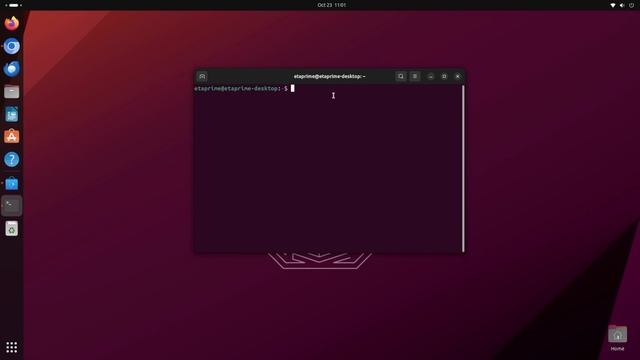The width and height of the screenshot is (640, 360).
Task: Click the network status icon
Action: [613, 5]
